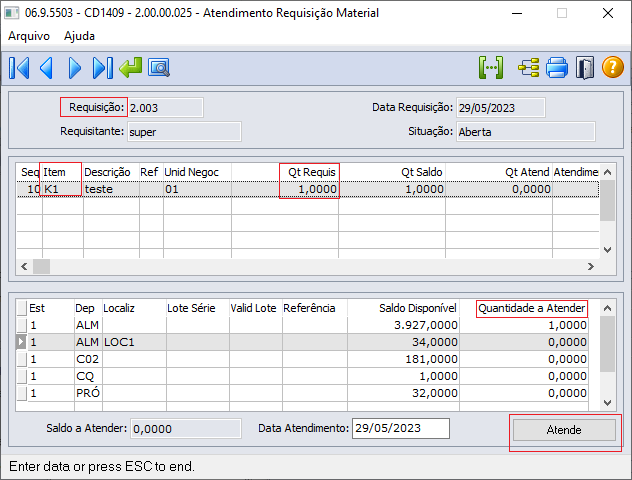Click the Referência column header

tap(314, 308)
